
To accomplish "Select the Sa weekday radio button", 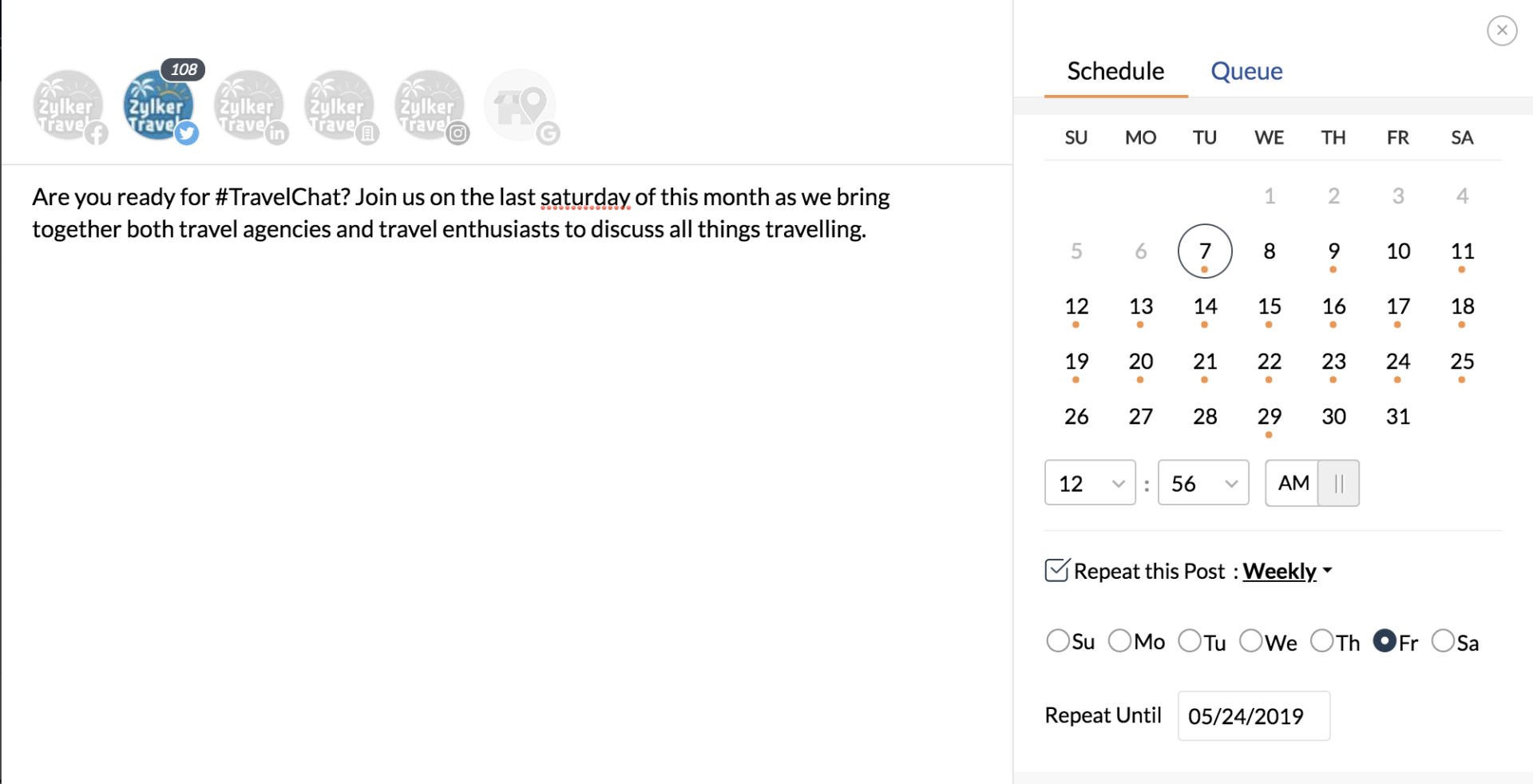I will point(1443,641).
